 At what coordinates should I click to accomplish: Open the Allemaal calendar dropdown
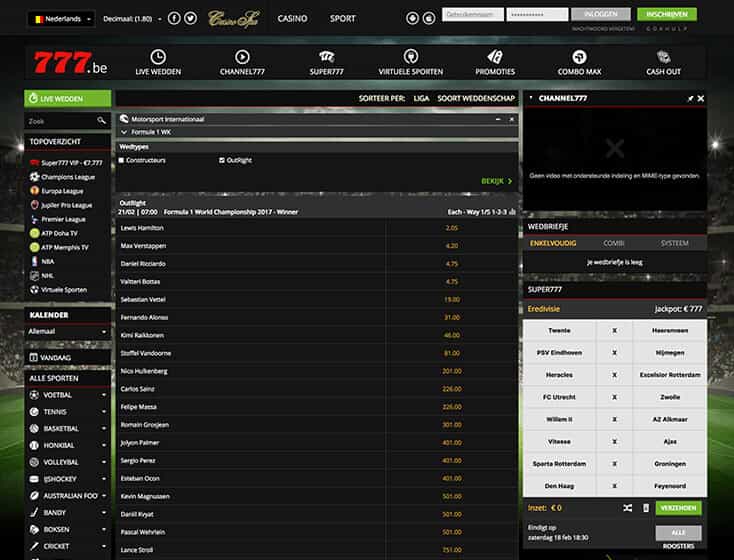[x=67, y=332]
